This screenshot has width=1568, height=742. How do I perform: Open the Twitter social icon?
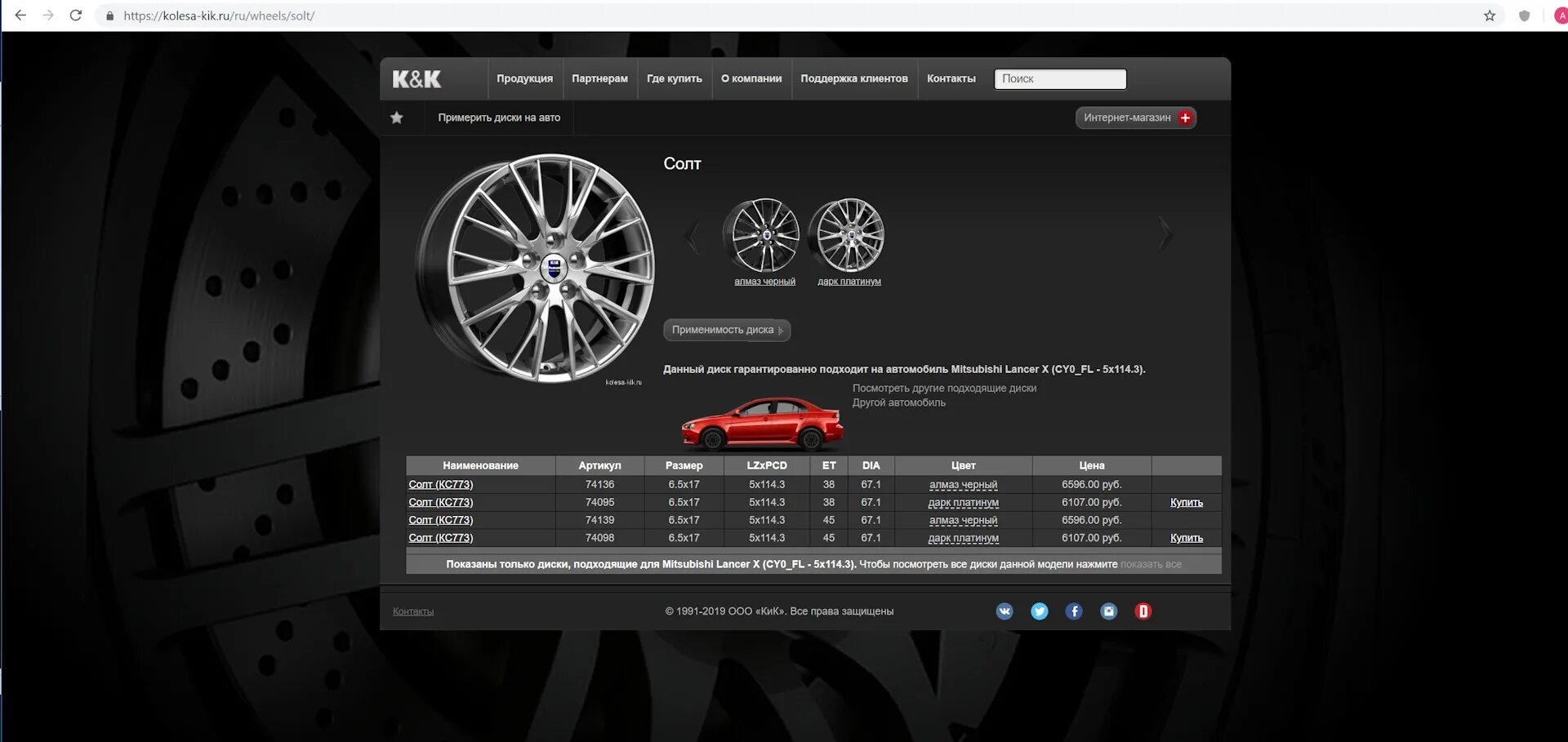[x=1040, y=611]
